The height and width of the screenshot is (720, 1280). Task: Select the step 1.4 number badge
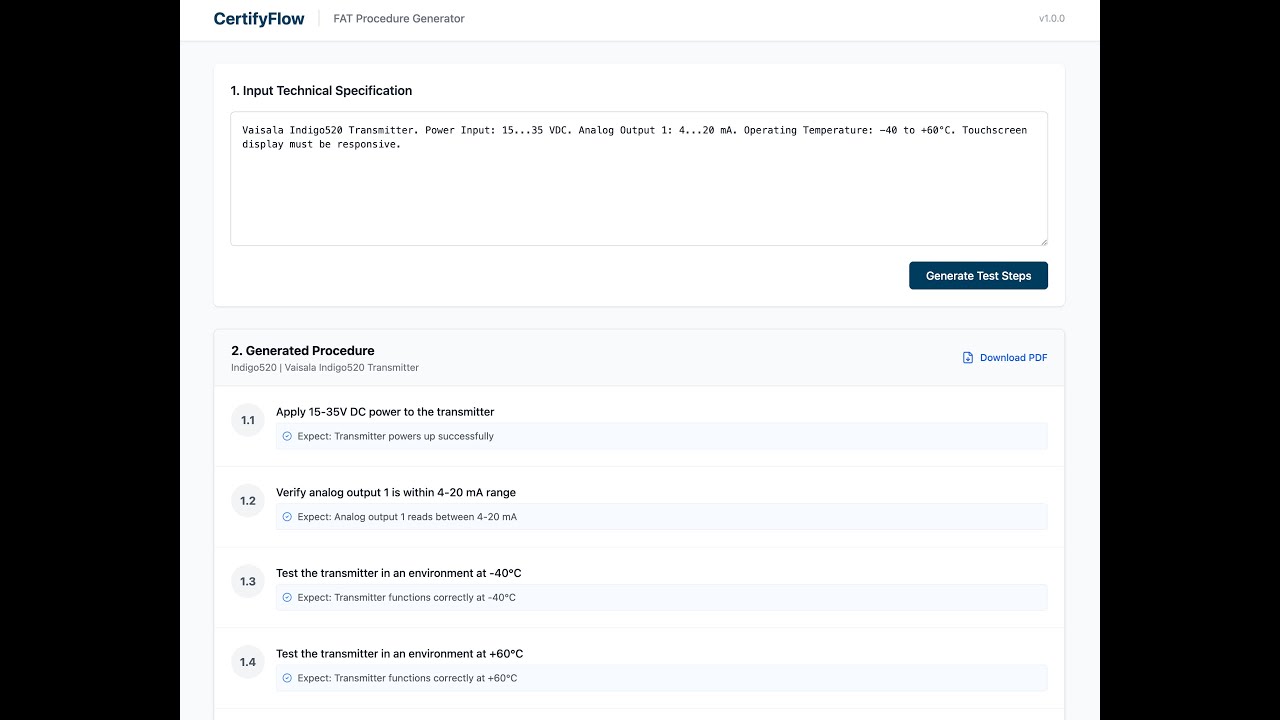[248, 662]
